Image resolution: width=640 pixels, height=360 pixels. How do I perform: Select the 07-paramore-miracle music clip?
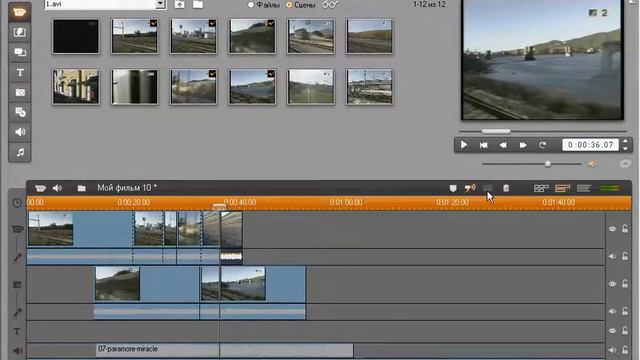(x=224, y=350)
